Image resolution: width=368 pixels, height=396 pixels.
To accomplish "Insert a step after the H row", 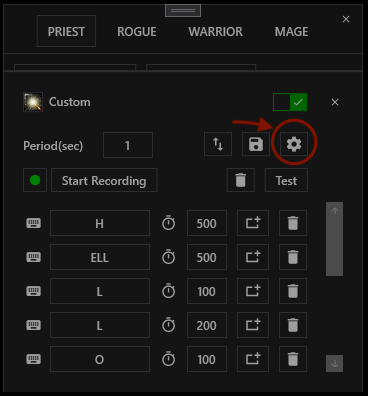I will coord(253,223).
